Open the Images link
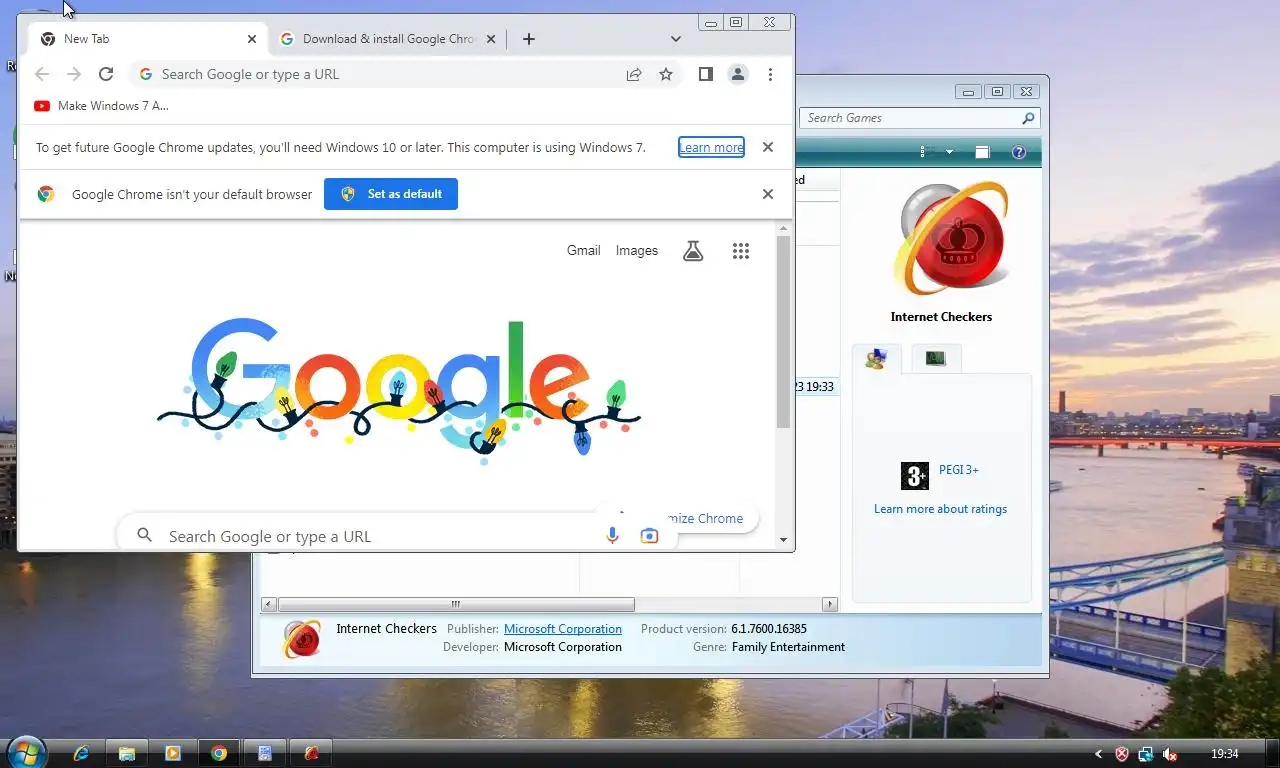1280x768 pixels. pyautogui.click(x=637, y=251)
